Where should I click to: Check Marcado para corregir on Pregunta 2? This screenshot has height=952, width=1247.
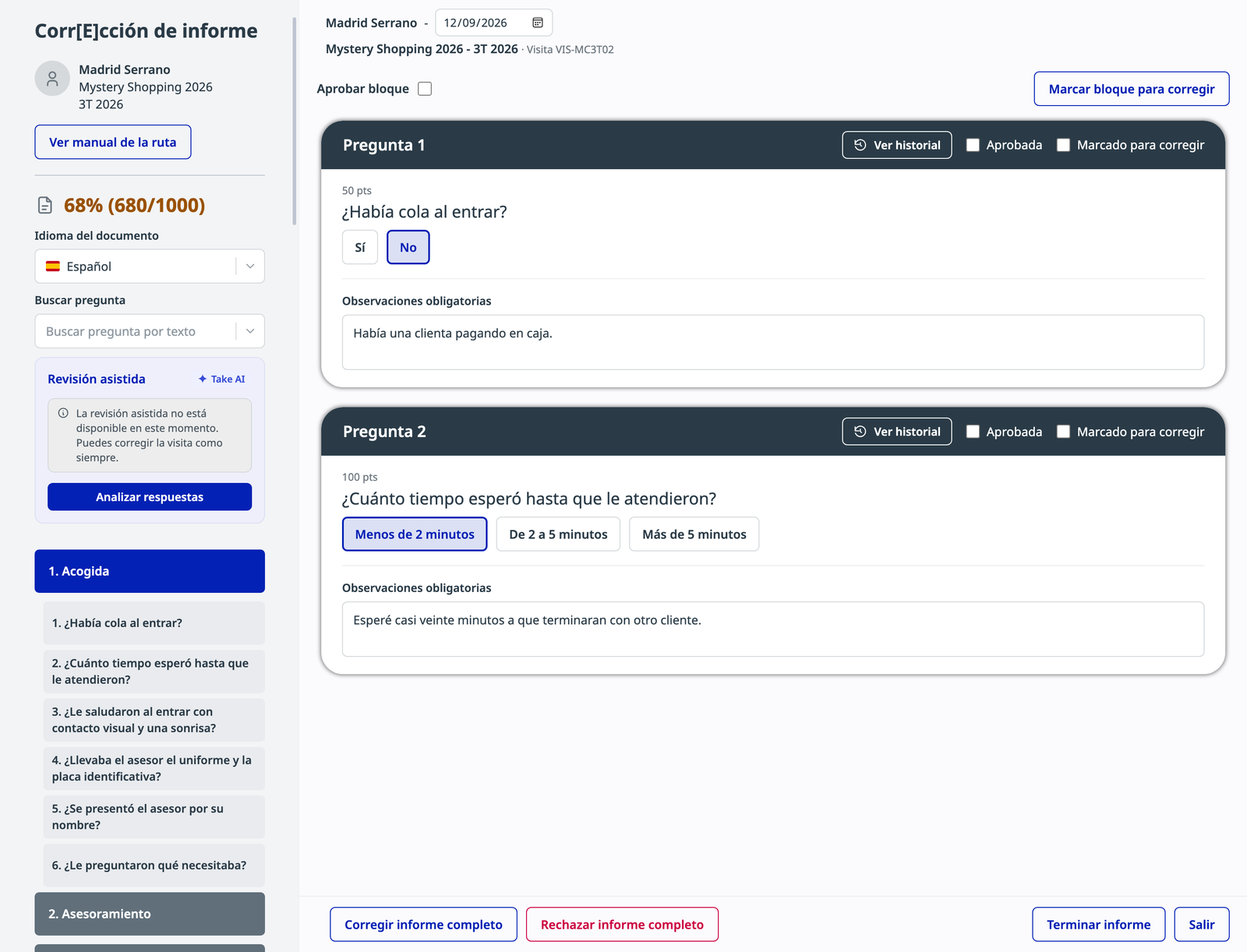(1063, 432)
